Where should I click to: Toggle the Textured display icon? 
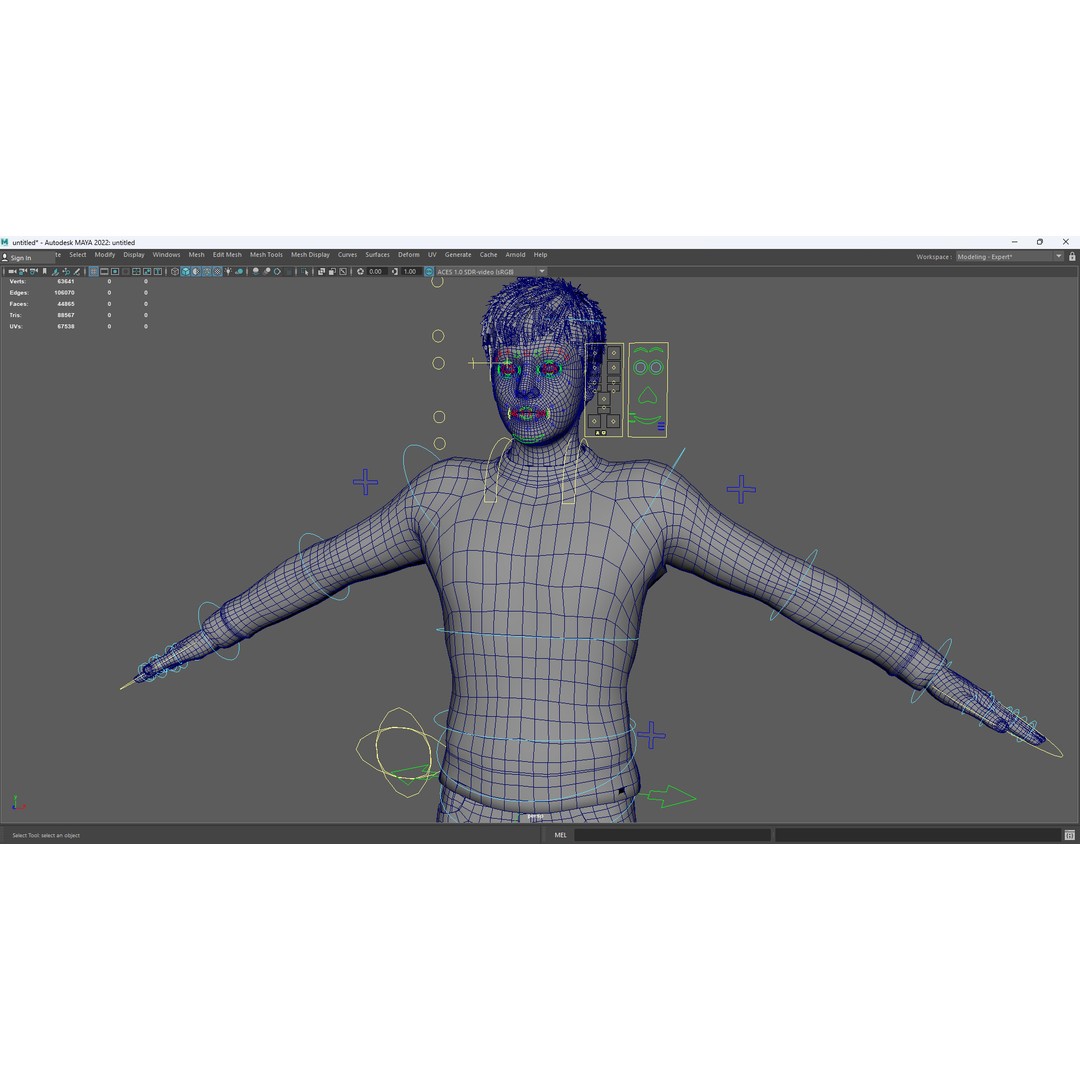218,271
